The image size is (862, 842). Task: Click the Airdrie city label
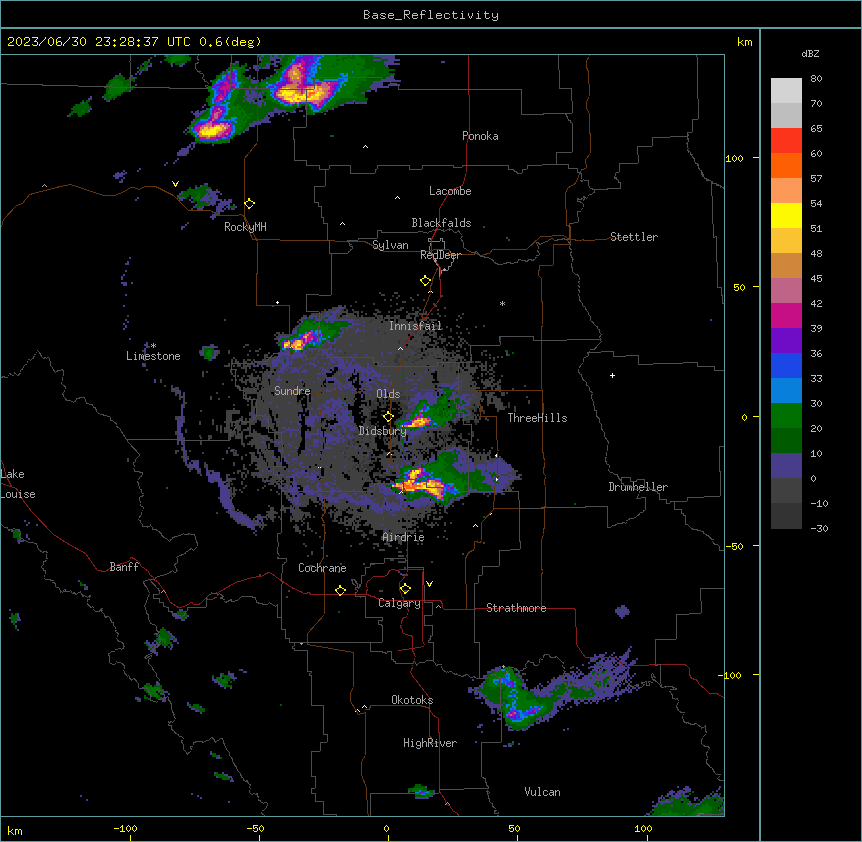pyautogui.click(x=404, y=537)
